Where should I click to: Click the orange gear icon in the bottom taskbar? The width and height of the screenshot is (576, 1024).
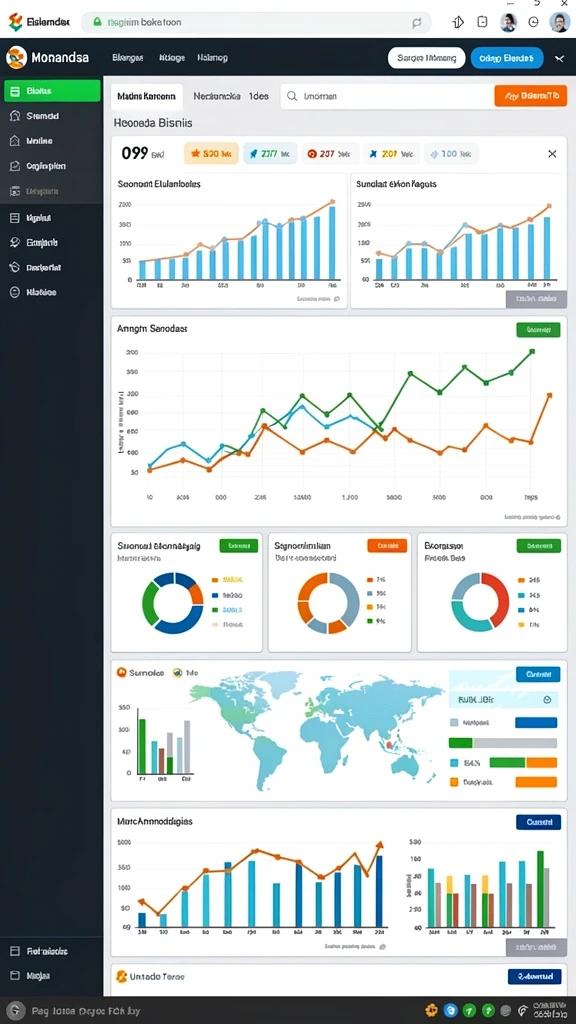click(430, 1010)
